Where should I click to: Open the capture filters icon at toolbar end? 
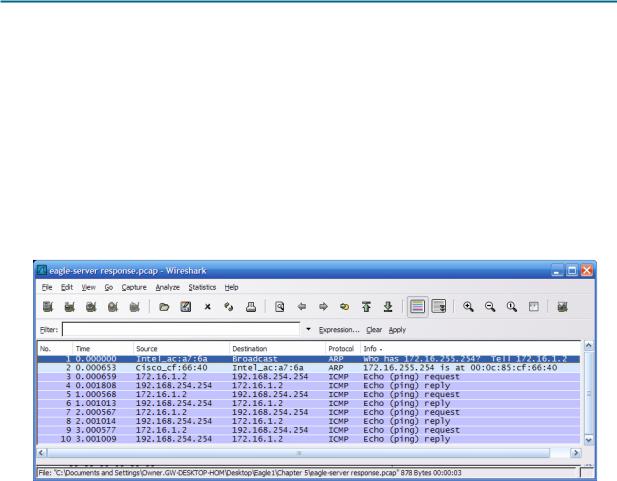click(563, 307)
